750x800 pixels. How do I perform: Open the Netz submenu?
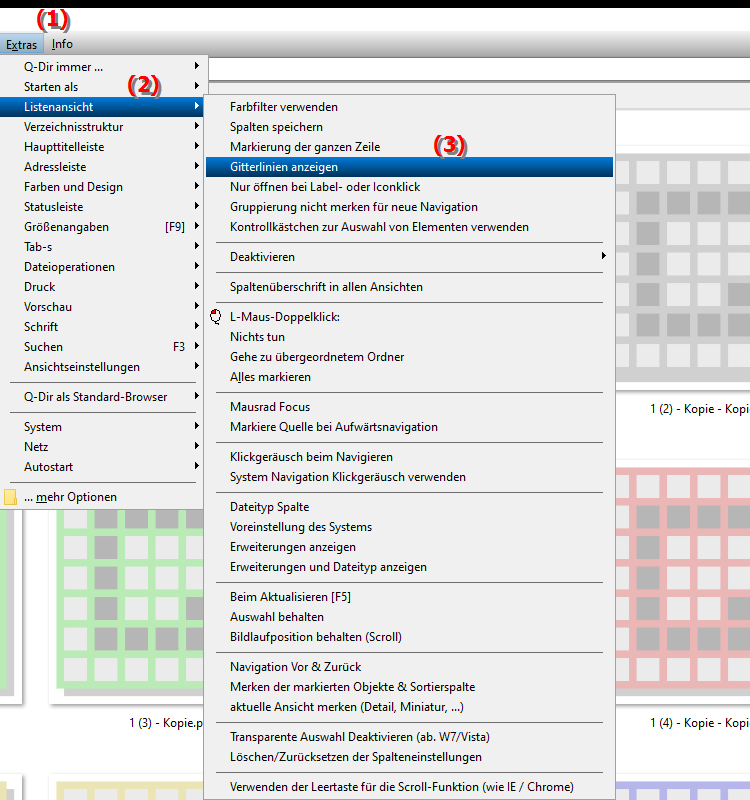102,447
